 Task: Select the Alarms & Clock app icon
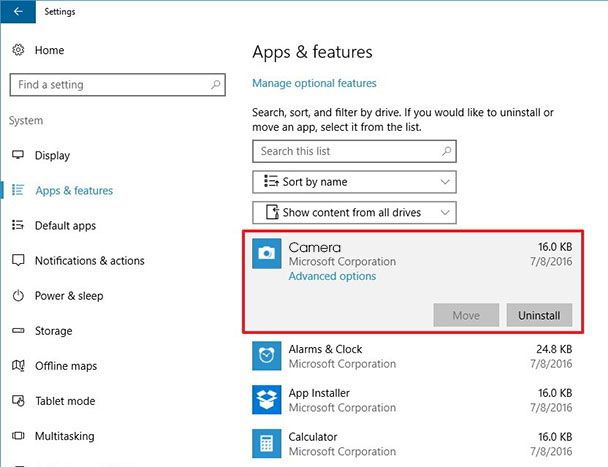point(267,356)
